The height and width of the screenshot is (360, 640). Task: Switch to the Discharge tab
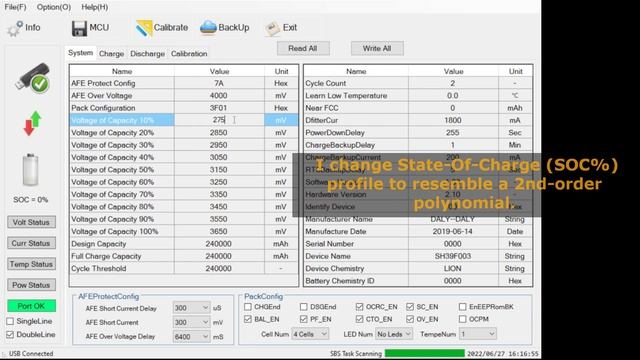[147, 53]
